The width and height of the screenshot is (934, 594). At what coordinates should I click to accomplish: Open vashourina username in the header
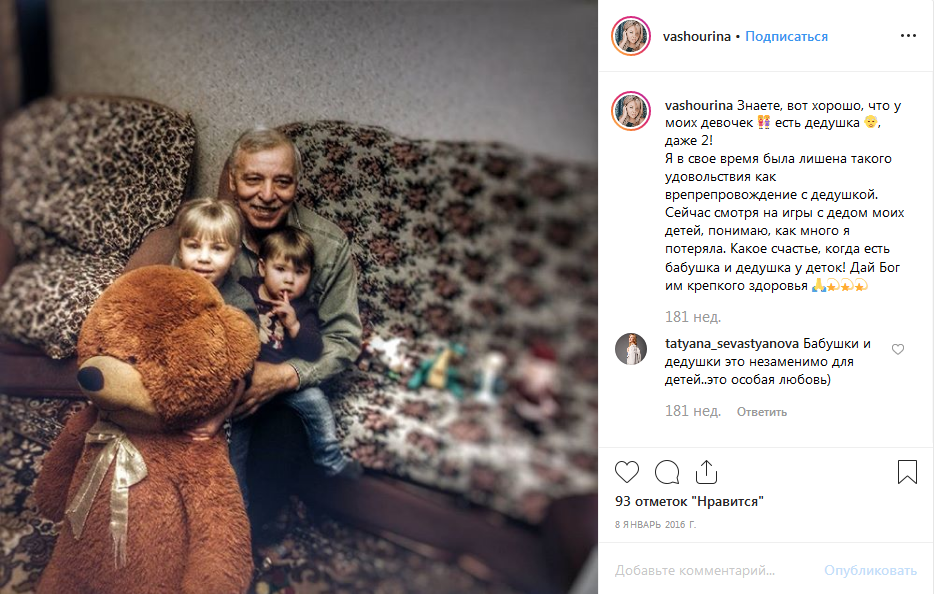(697, 36)
